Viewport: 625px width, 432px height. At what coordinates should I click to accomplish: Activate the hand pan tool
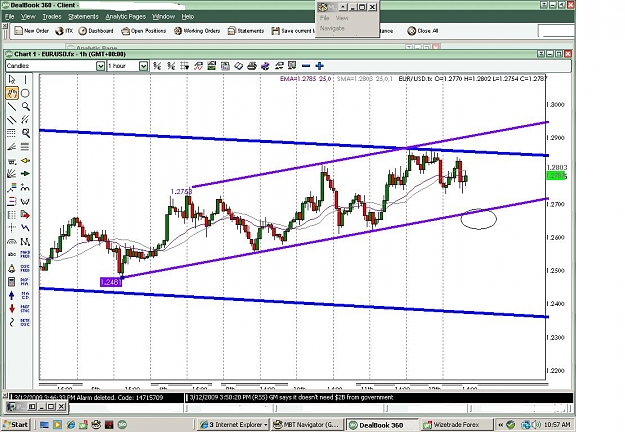pos(12,93)
